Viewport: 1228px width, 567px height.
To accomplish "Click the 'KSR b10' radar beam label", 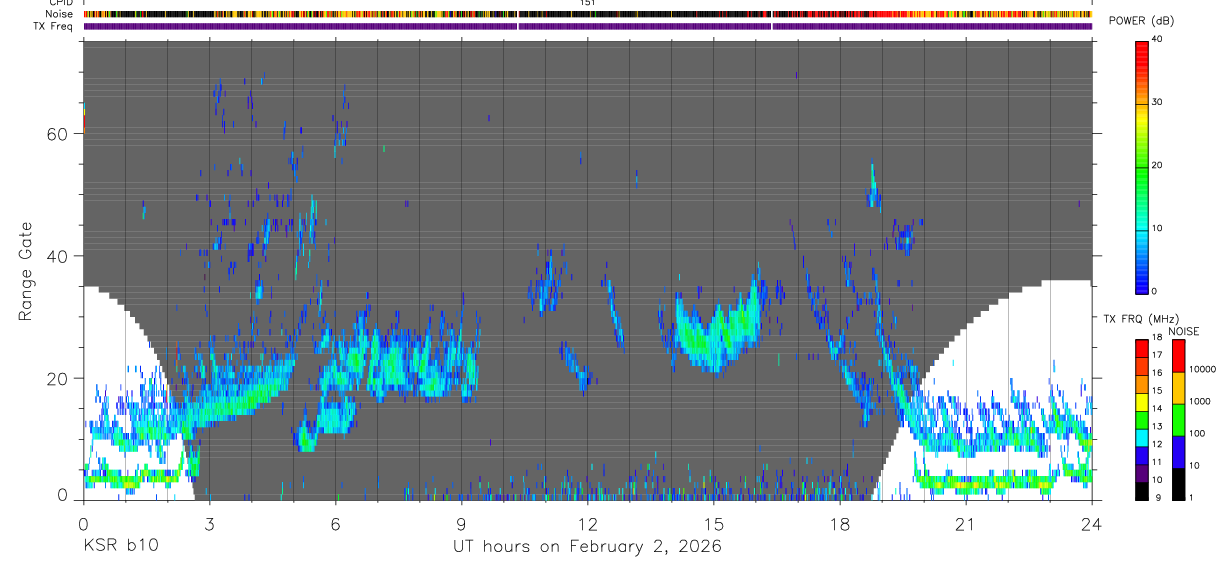I will tap(120, 546).
